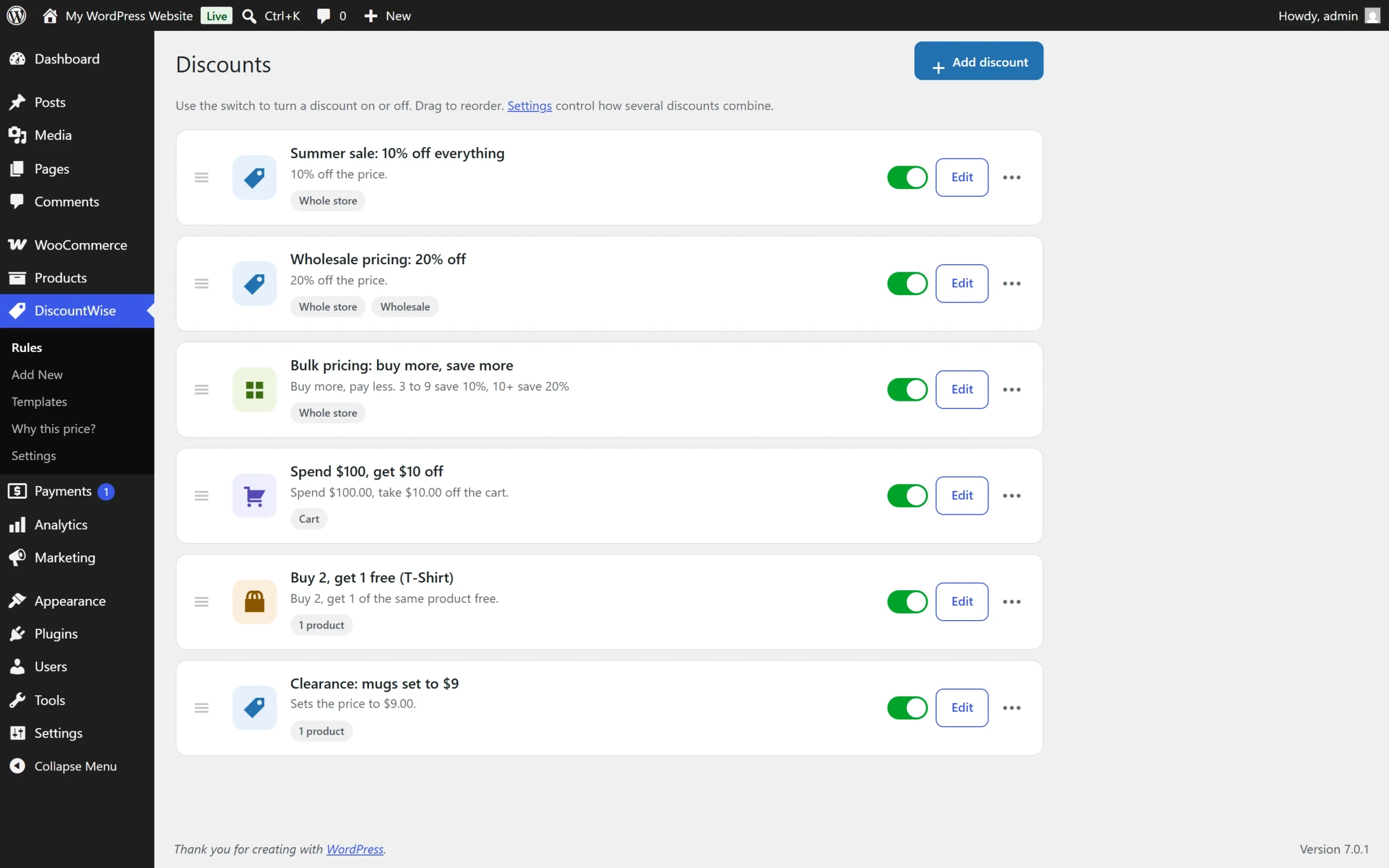Click the Payments notification badge 1

point(106,492)
